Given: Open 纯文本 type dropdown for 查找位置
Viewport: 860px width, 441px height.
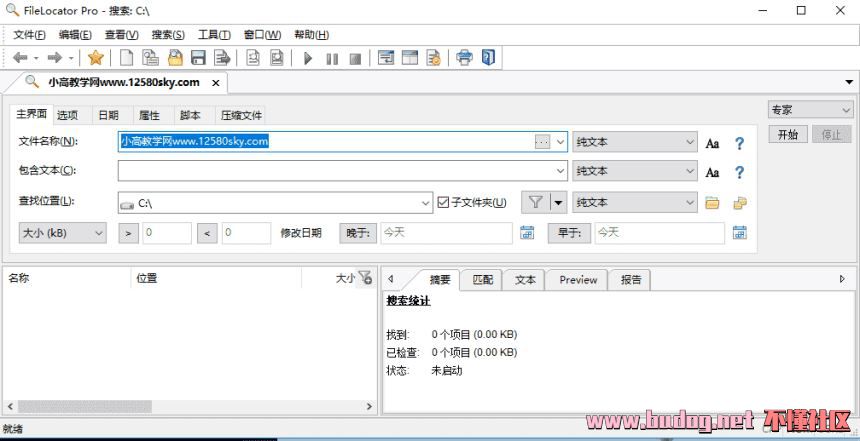Looking at the screenshot, I should tap(635, 202).
